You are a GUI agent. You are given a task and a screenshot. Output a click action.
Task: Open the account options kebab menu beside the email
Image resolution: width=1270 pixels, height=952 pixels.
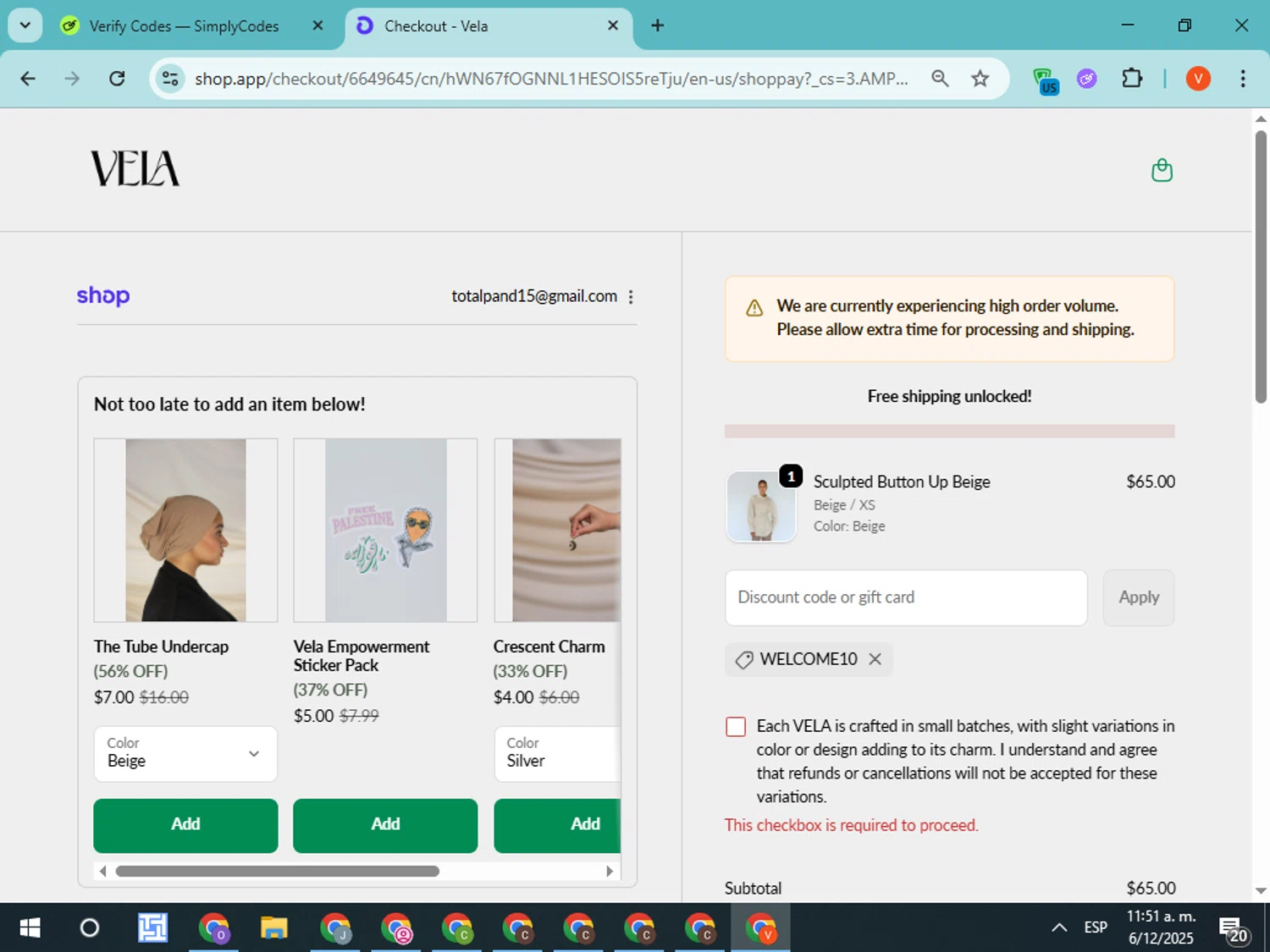631,297
